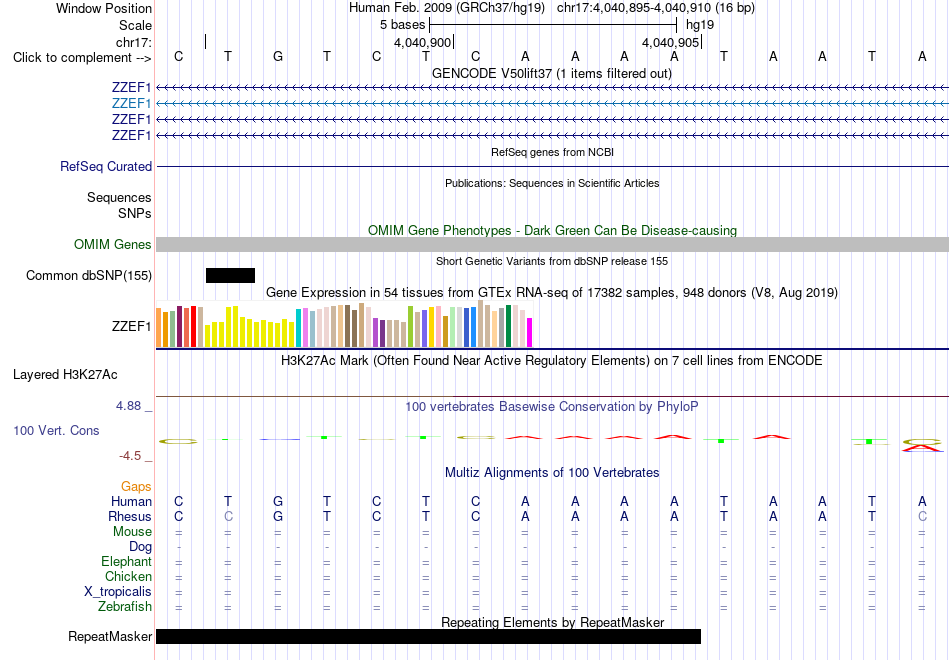The width and height of the screenshot is (950, 660).
Task: Click the 'Human' alignment row label
Action: click(131, 502)
